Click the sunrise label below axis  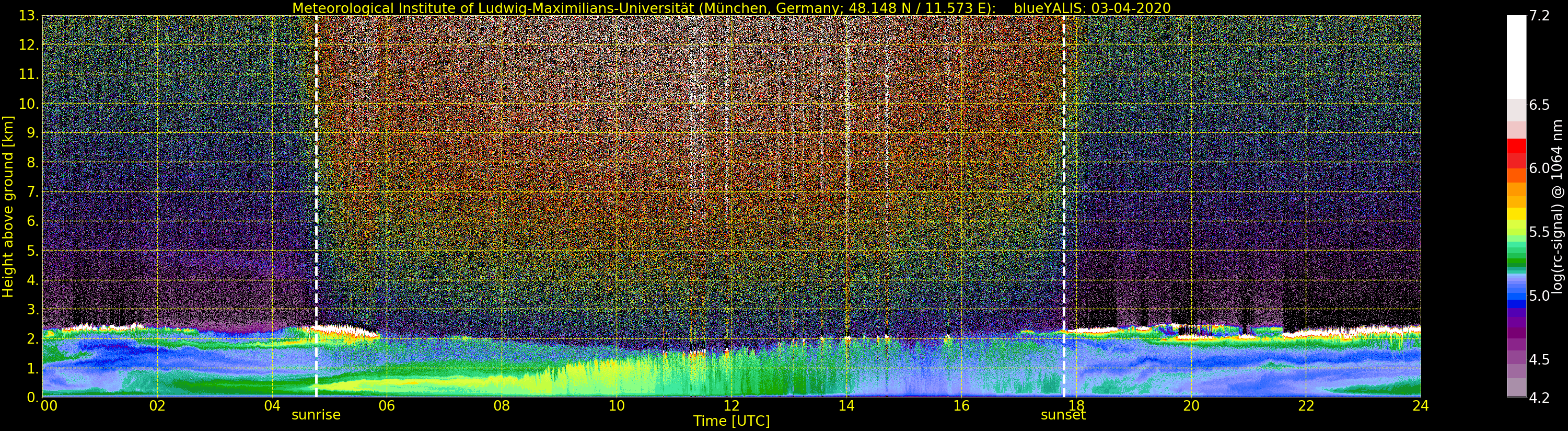pyautogui.click(x=316, y=415)
